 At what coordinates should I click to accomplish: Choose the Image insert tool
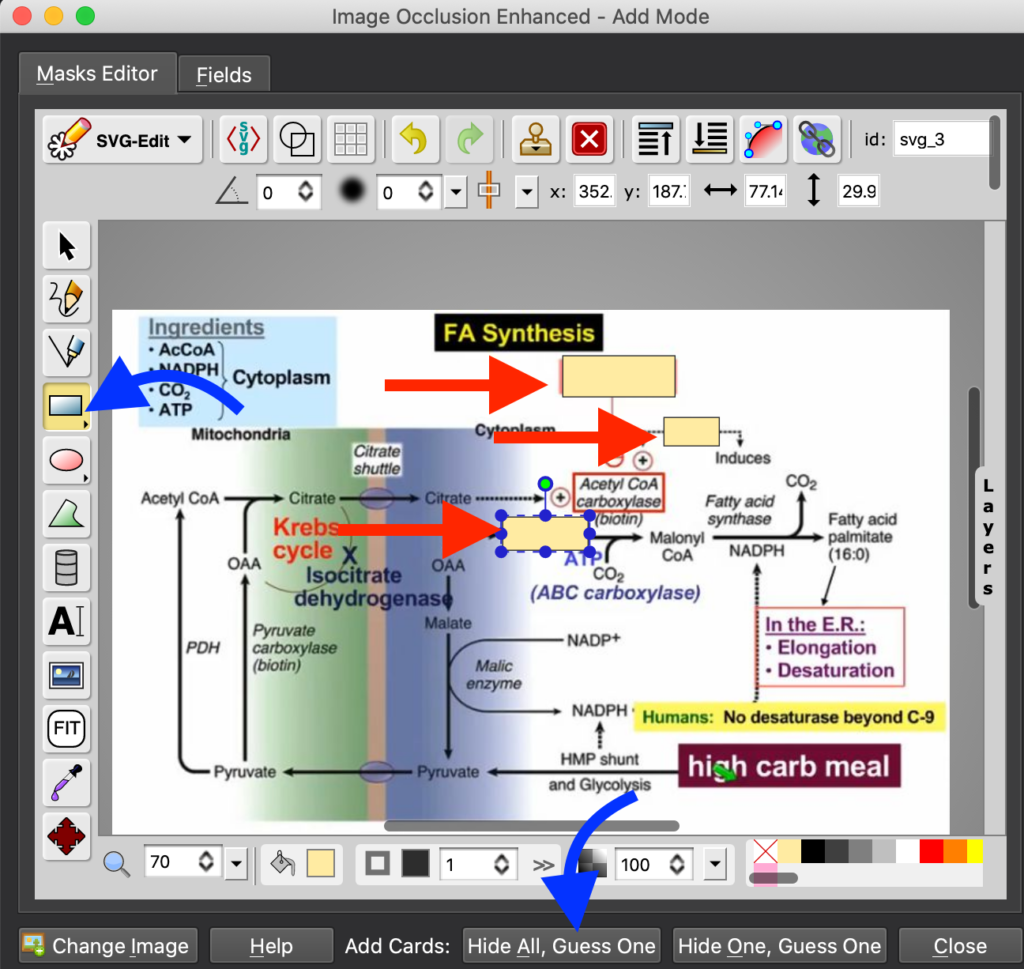coord(67,675)
